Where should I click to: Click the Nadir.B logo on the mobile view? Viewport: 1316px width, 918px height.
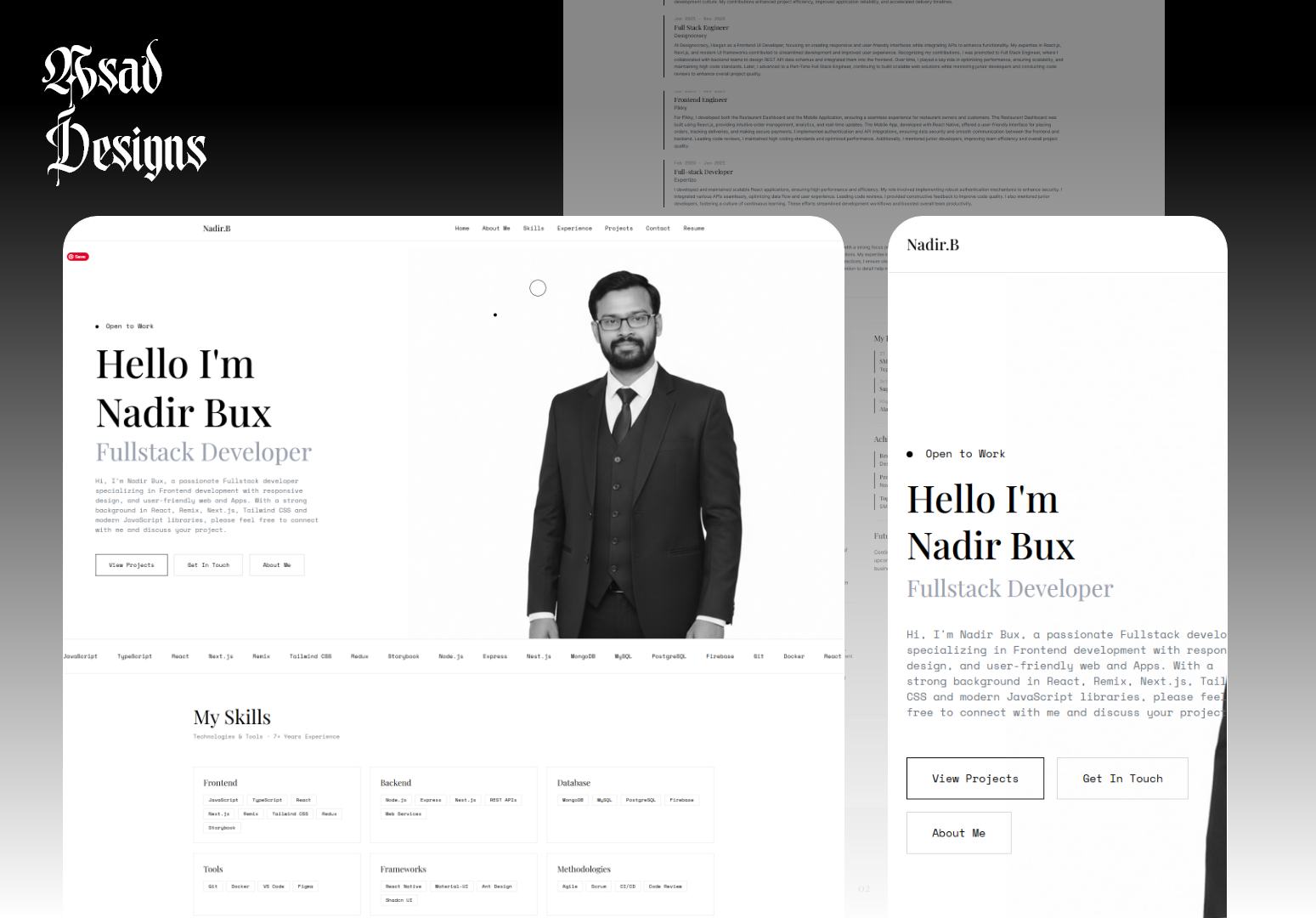point(932,244)
